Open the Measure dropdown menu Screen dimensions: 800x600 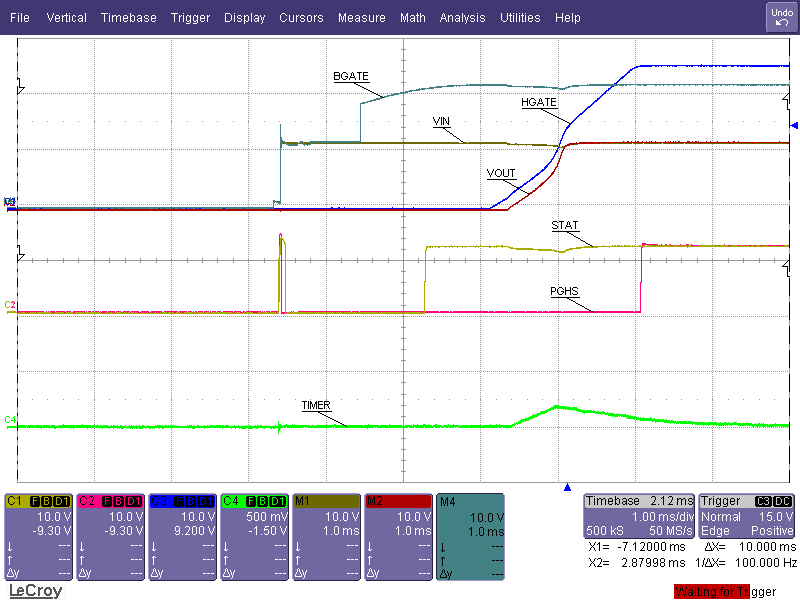click(x=361, y=17)
